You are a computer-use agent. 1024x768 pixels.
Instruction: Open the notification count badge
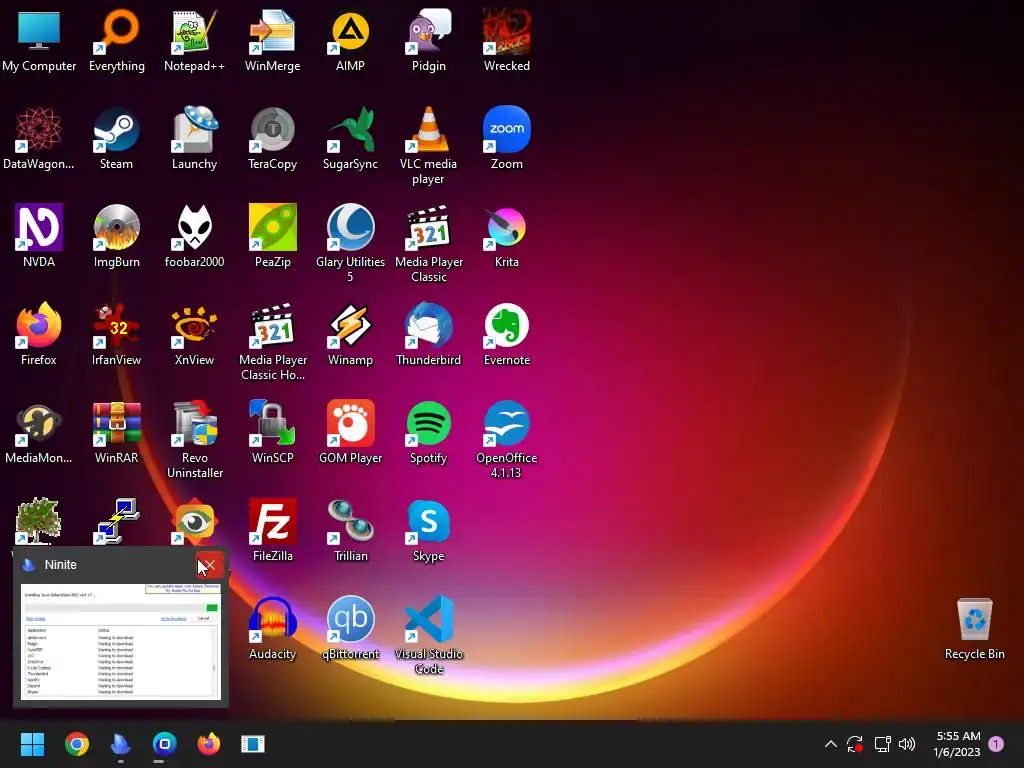click(996, 744)
